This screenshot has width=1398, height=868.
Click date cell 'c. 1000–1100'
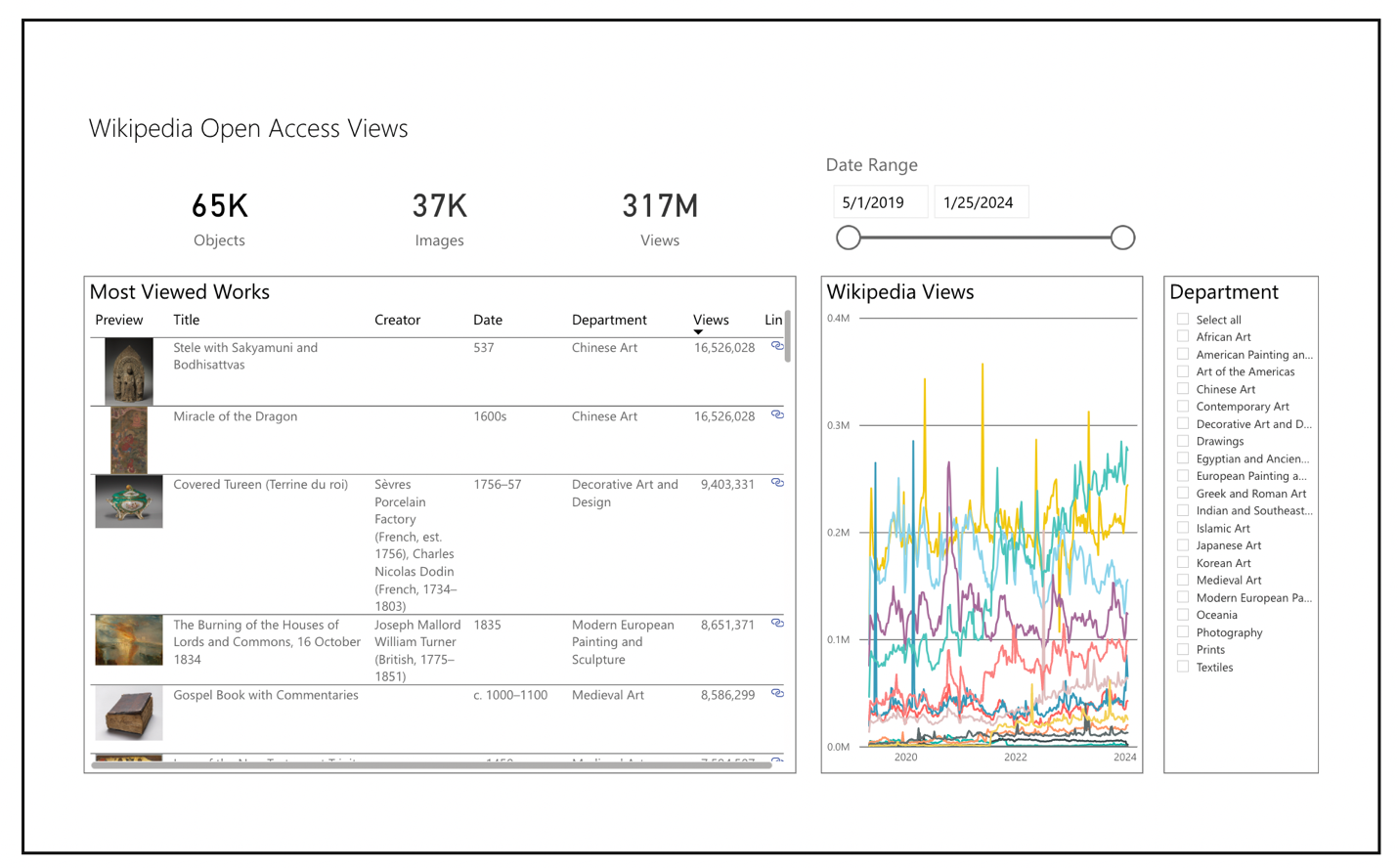(x=510, y=695)
